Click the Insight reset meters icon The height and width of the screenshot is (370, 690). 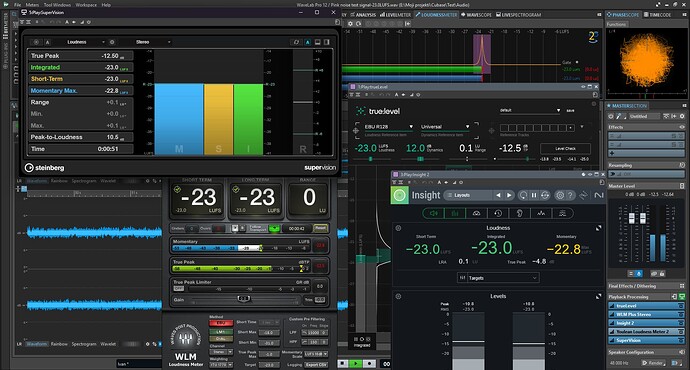(x=523, y=195)
